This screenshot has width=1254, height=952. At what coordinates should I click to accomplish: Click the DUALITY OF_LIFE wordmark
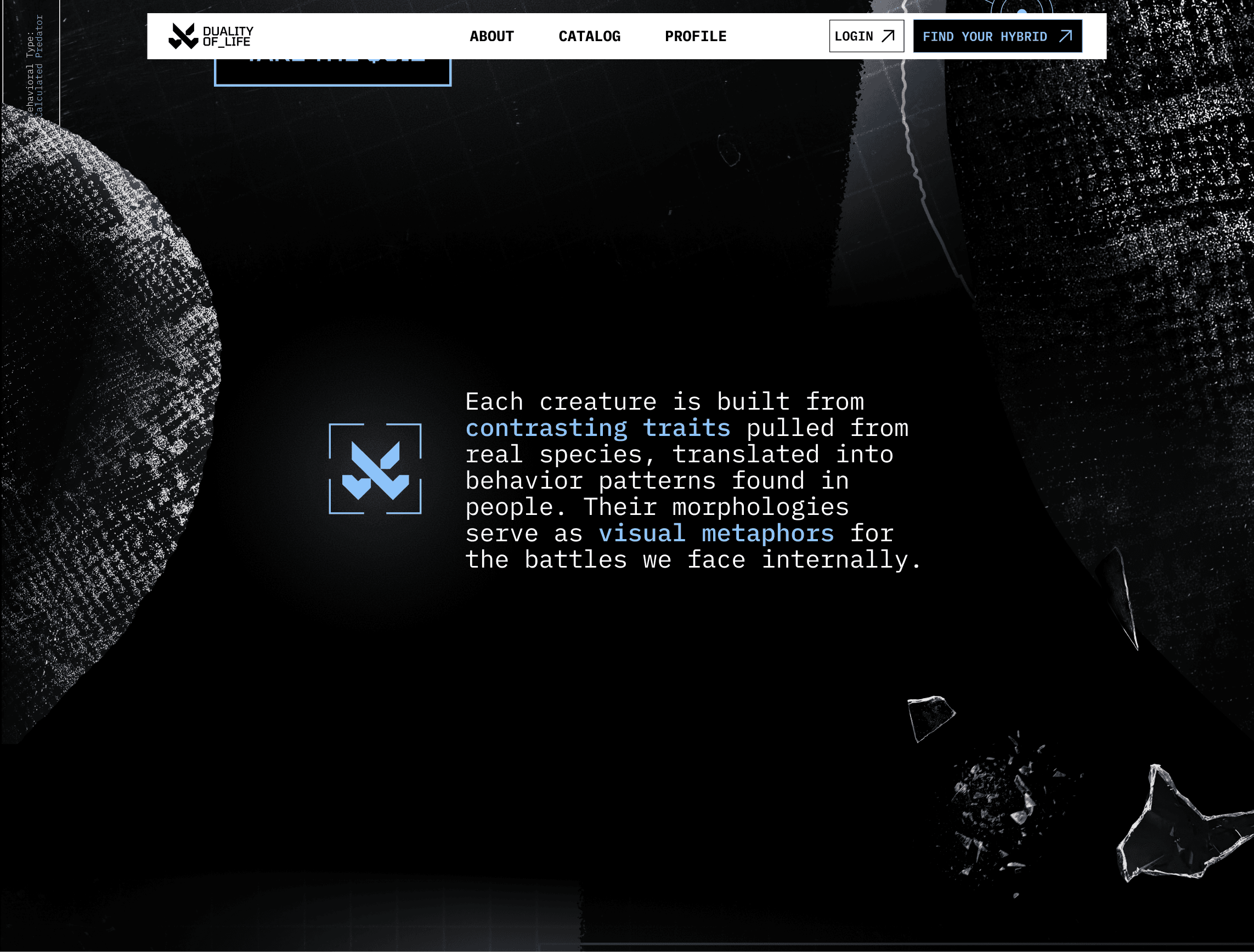click(228, 36)
